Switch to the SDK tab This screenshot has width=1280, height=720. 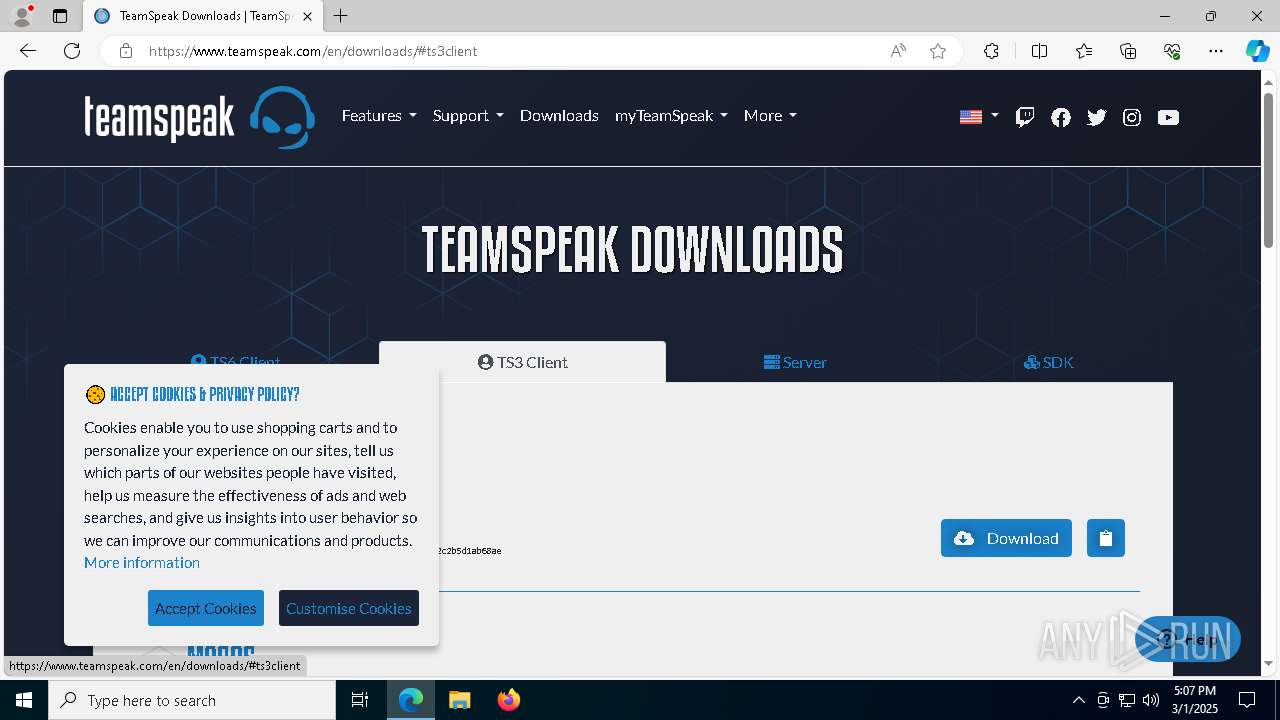coord(1048,362)
